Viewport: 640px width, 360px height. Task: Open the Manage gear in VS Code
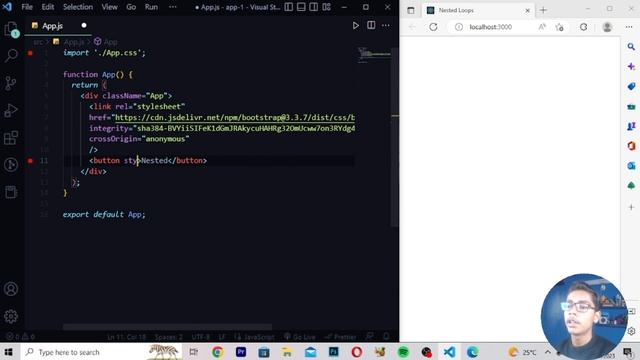11,316
